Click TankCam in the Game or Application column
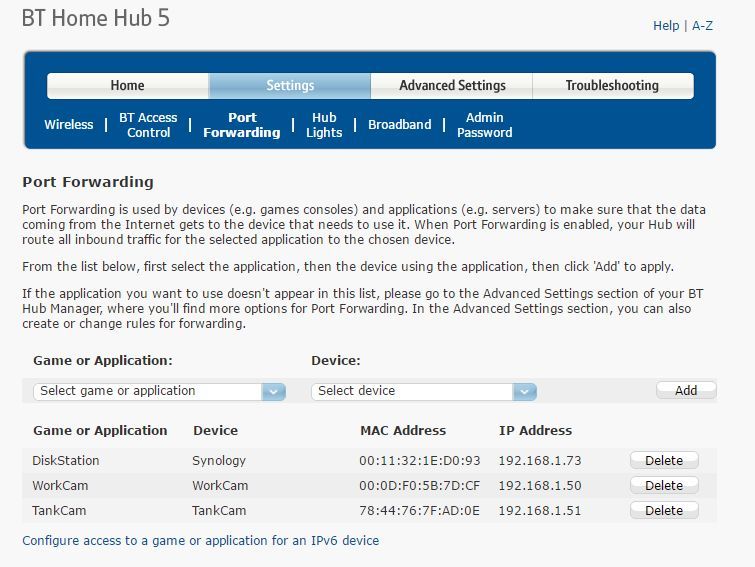755x567 pixels. tap(59, 511)
